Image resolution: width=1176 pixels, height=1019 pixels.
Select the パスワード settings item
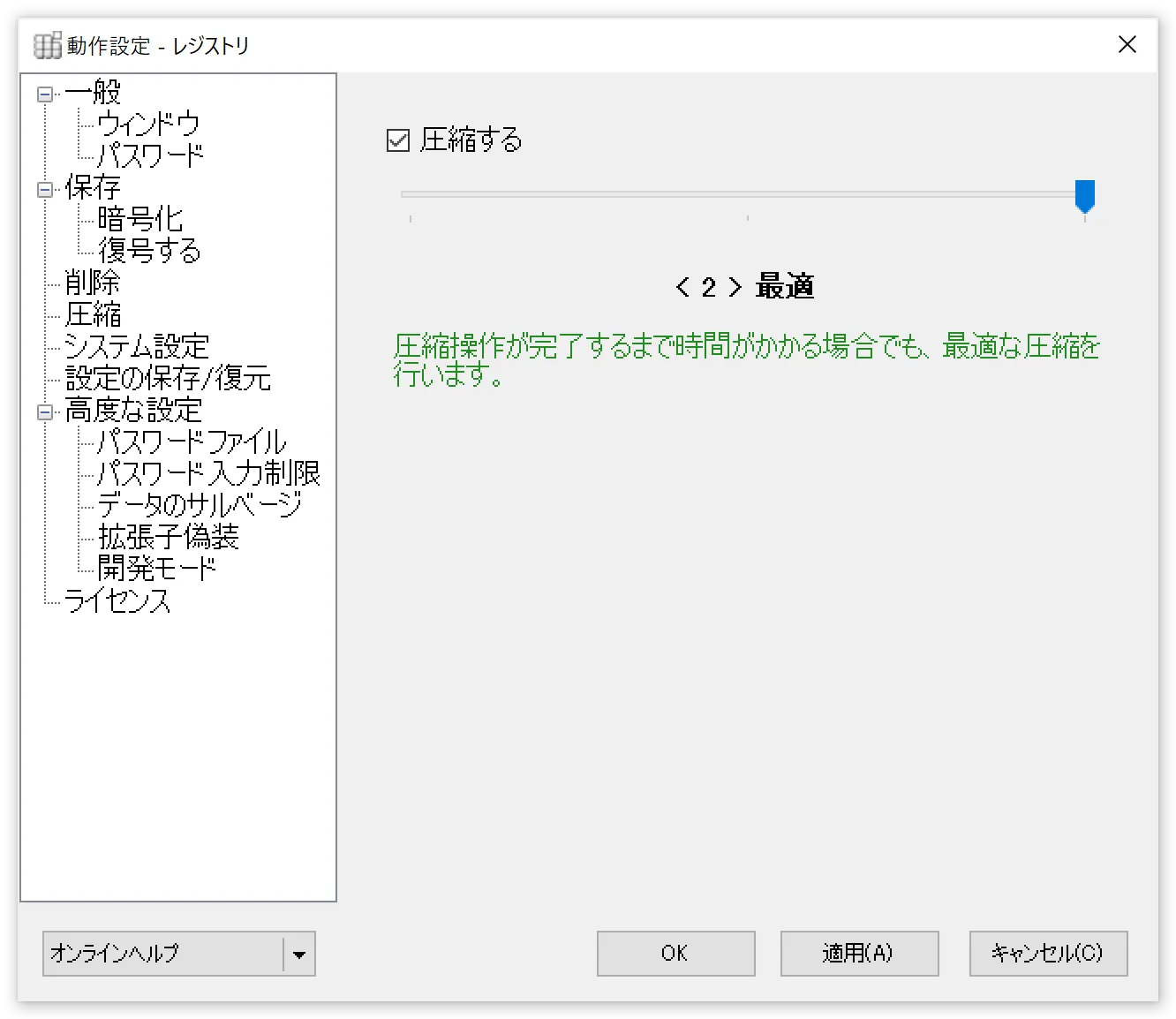point(152,155)
